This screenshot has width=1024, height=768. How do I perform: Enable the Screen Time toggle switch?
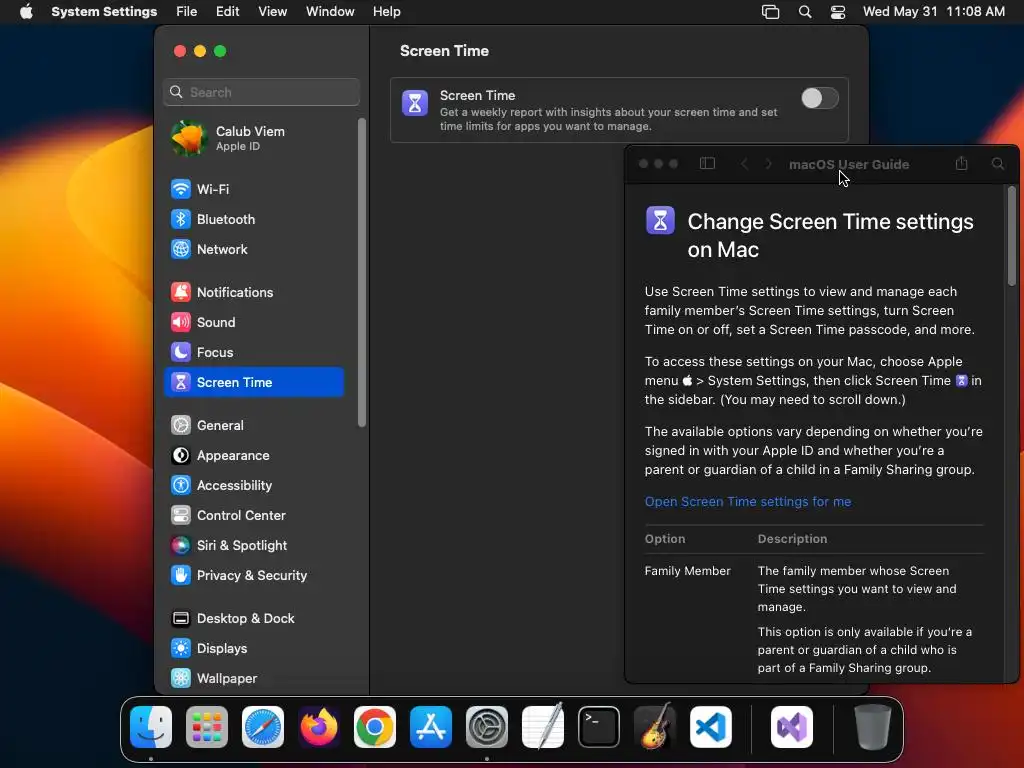pos(820,99)
